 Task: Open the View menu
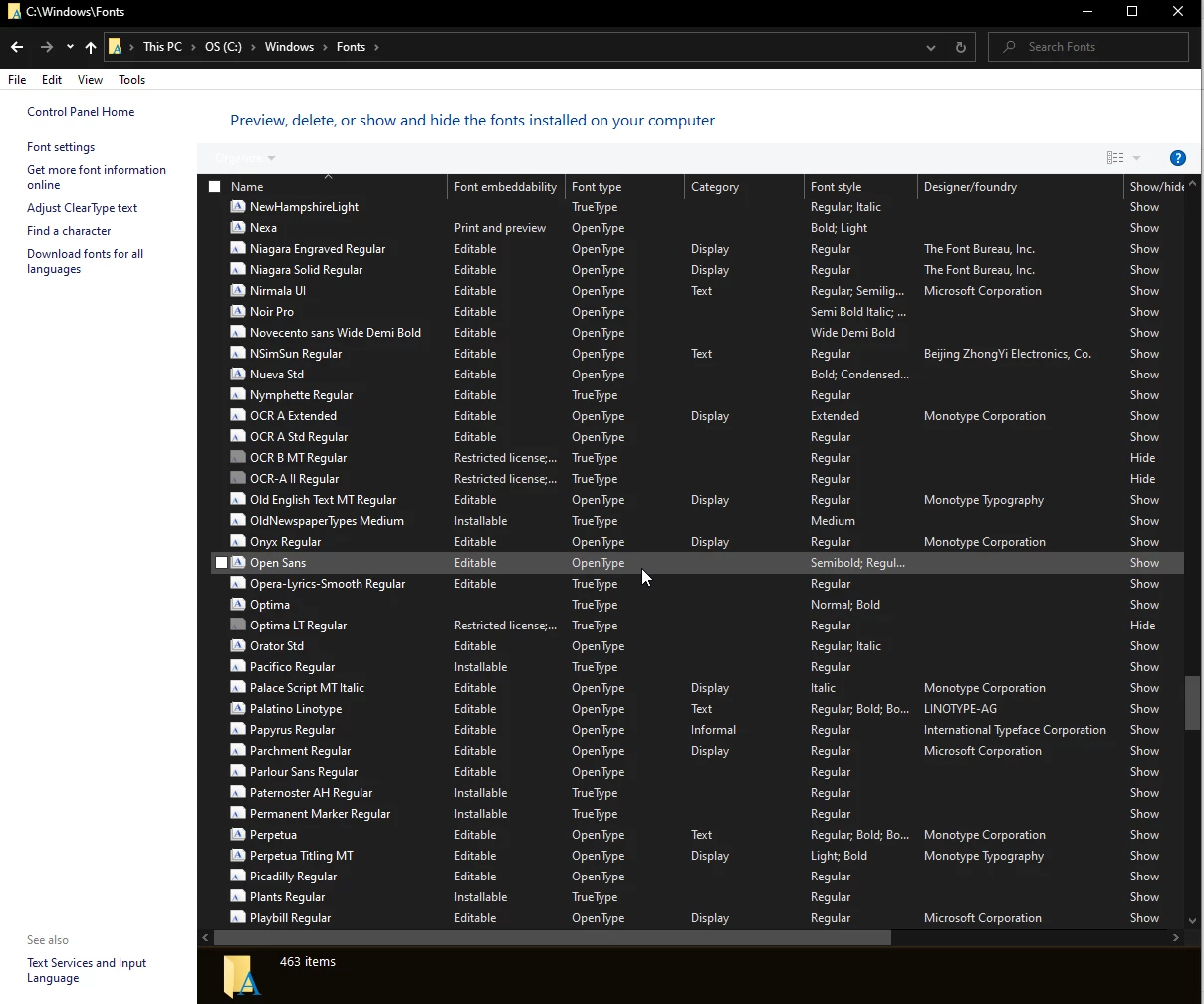click(90, 80)
